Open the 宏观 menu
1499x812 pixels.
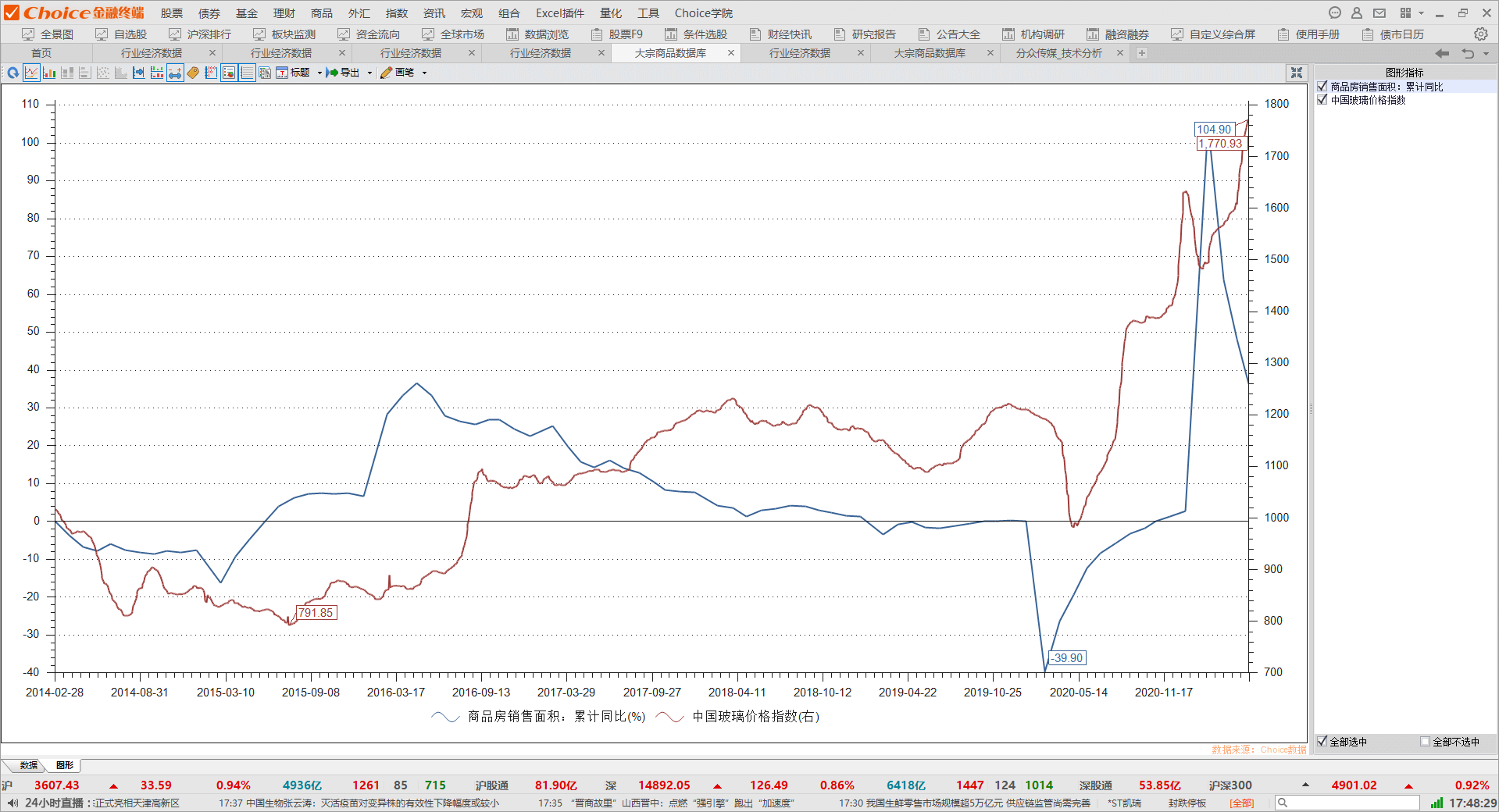pos(472,12)
